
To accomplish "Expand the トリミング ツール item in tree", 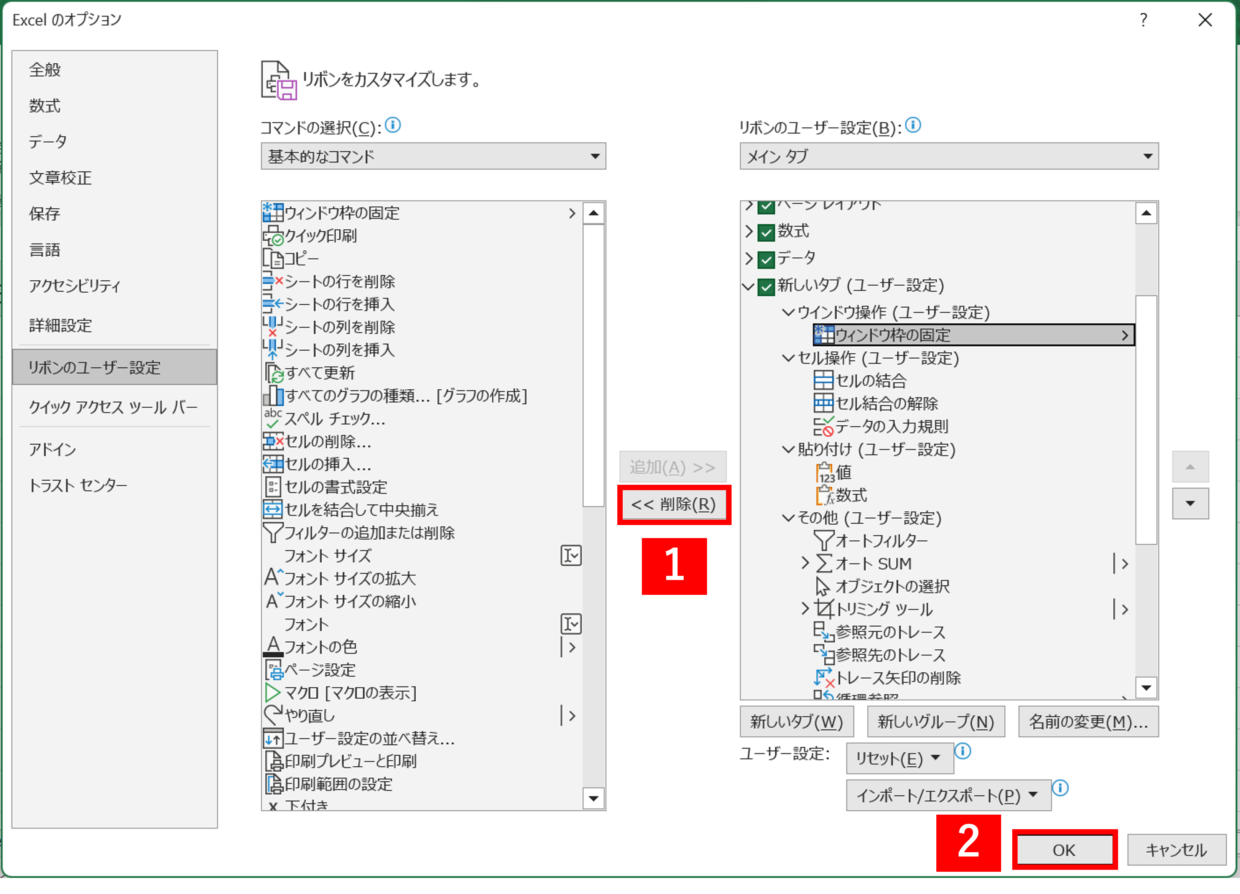I will coord(806,610).
